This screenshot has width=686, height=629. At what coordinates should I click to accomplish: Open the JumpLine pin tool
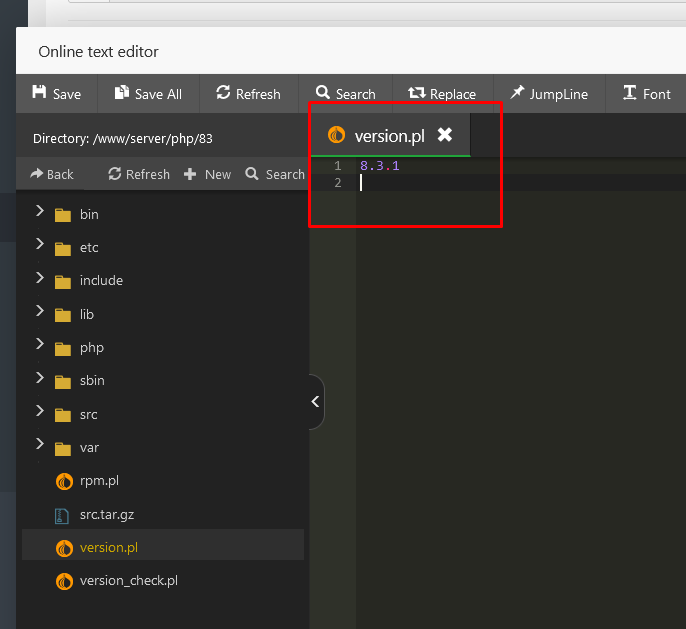[x=548, y=94]
